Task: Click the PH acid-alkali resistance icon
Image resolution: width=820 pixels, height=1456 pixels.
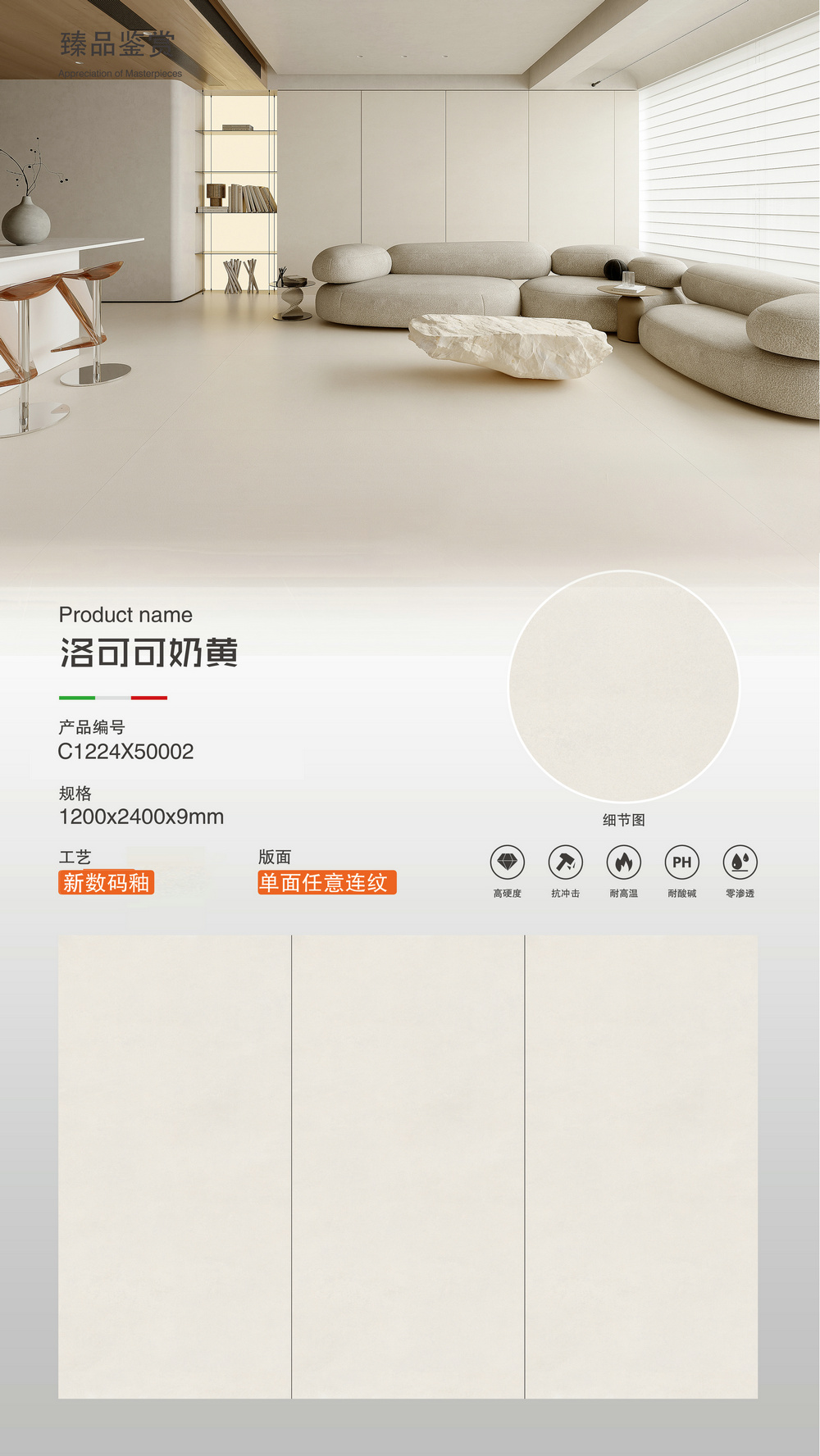Action: [682, 862]
